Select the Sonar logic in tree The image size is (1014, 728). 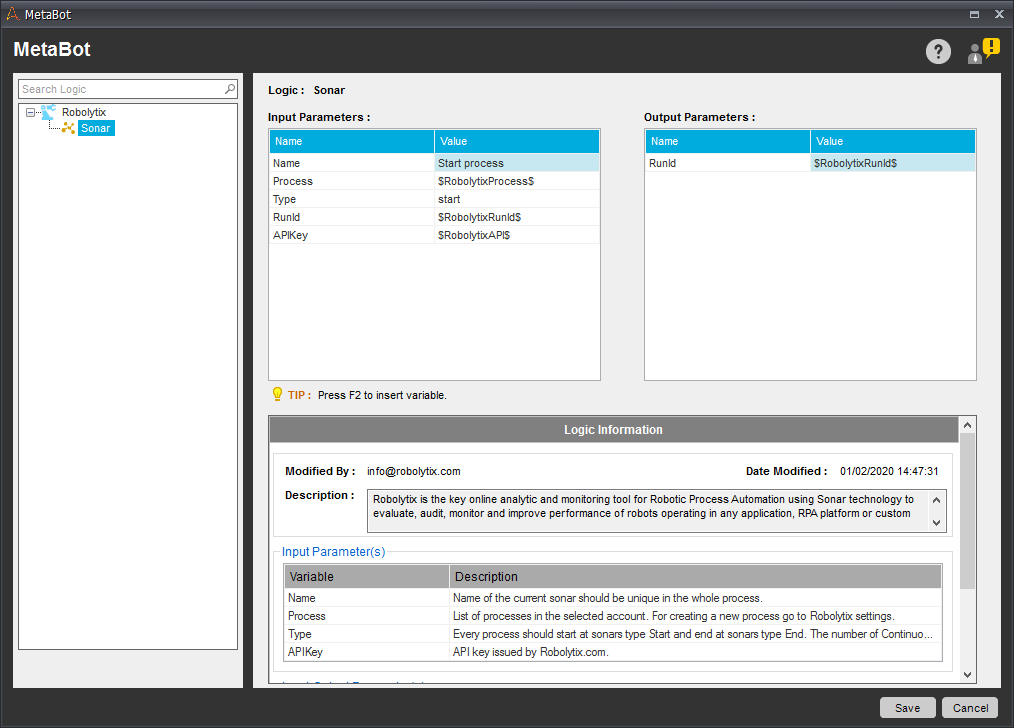point(96,128)
